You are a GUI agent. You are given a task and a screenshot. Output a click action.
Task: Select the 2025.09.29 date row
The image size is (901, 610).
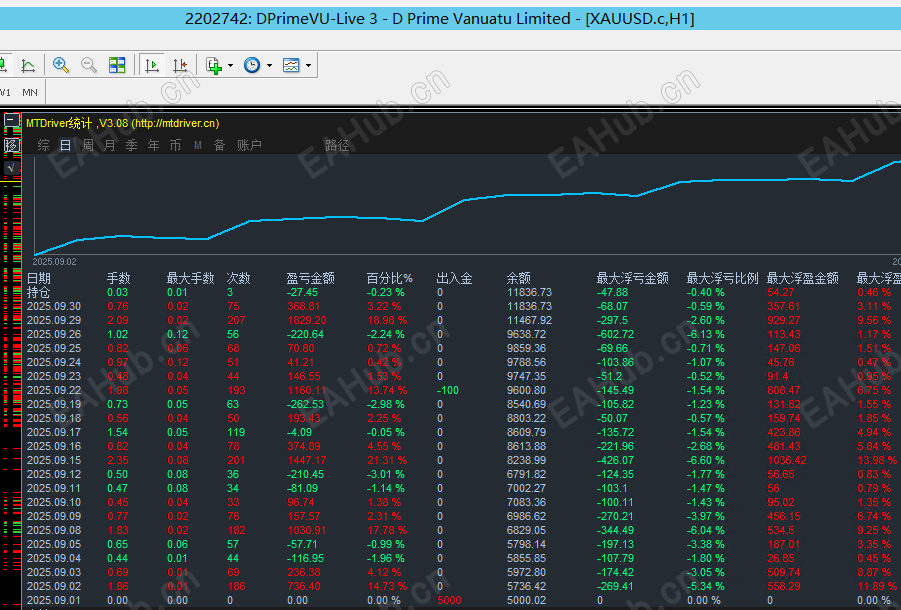coord(54,321)
